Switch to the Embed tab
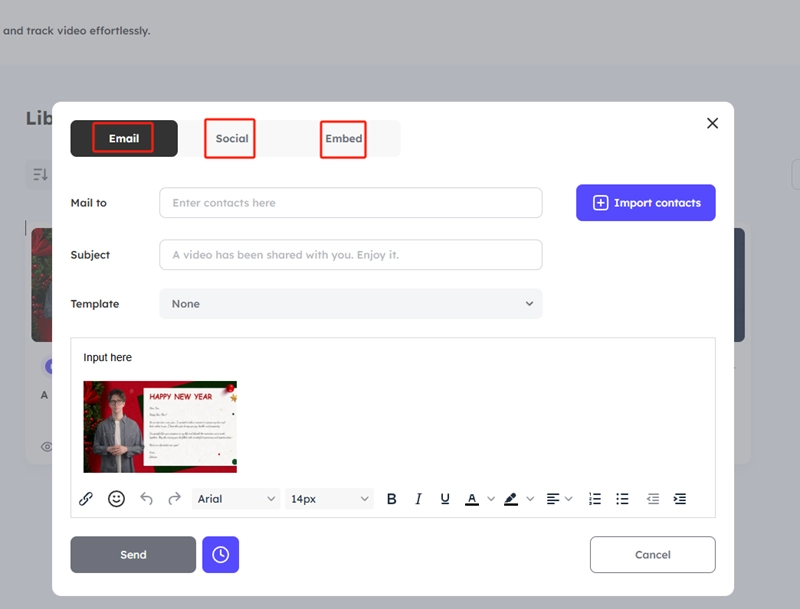This screenshot has height=609, width=800. (343, 139)
